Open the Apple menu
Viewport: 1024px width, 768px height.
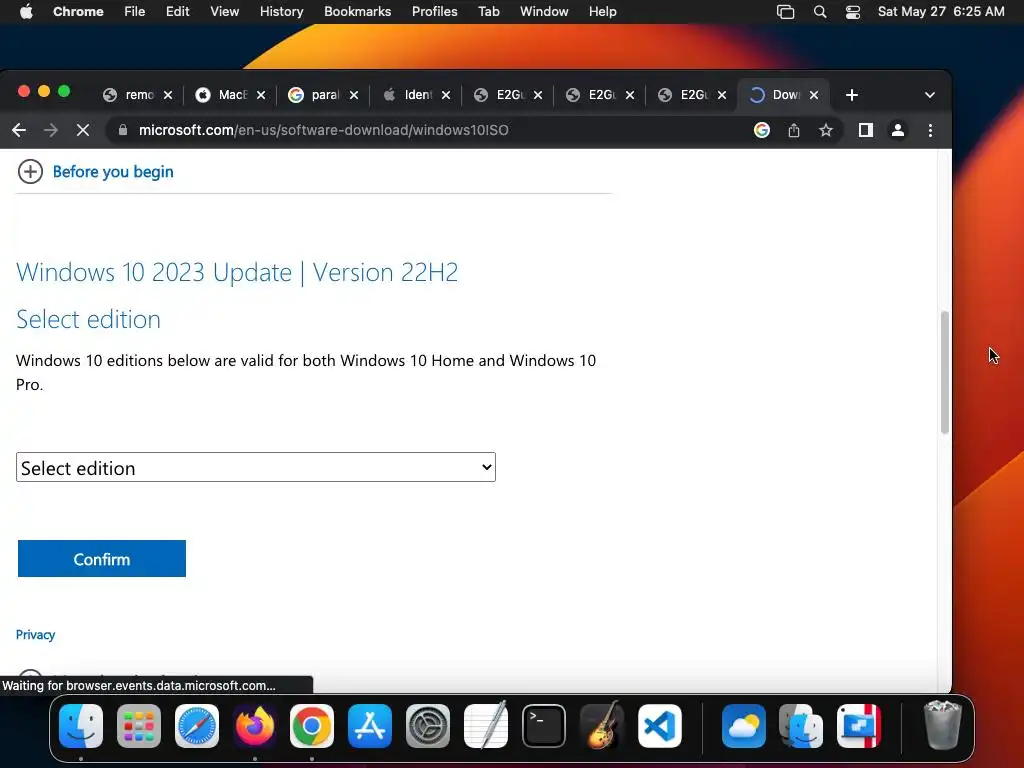(x=26, y=12)
